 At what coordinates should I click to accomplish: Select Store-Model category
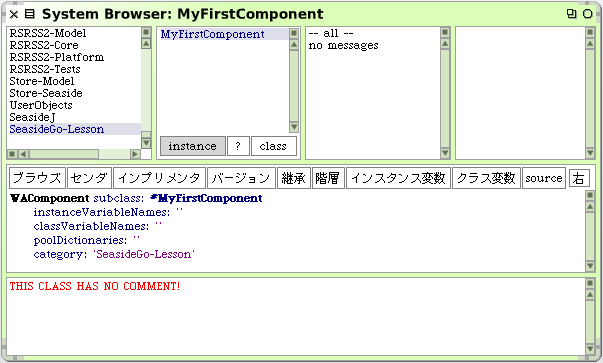42,81
